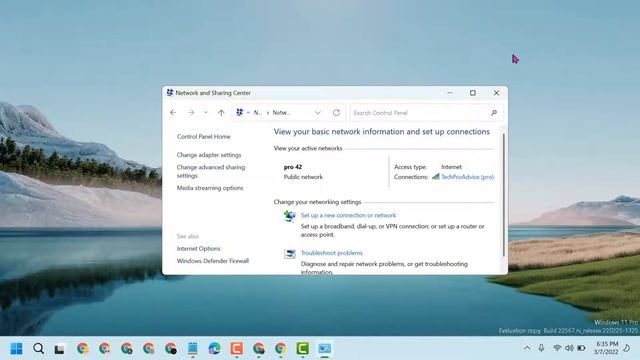Click Set up a new connection or network

pyautogui.click(x=348, y=216)
